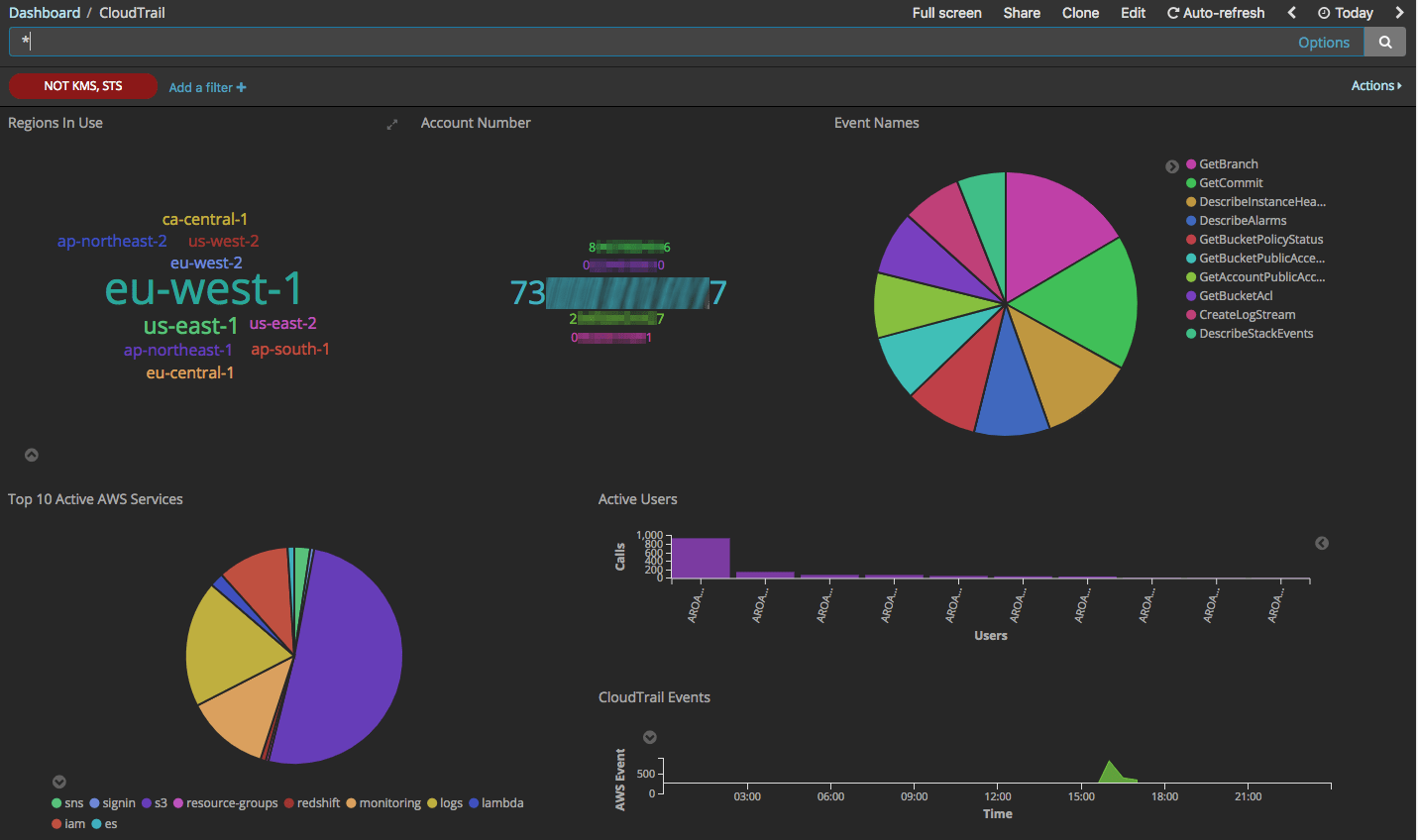Click the search magnifier icon
Screen dimensions: 1418x840
1384,42
